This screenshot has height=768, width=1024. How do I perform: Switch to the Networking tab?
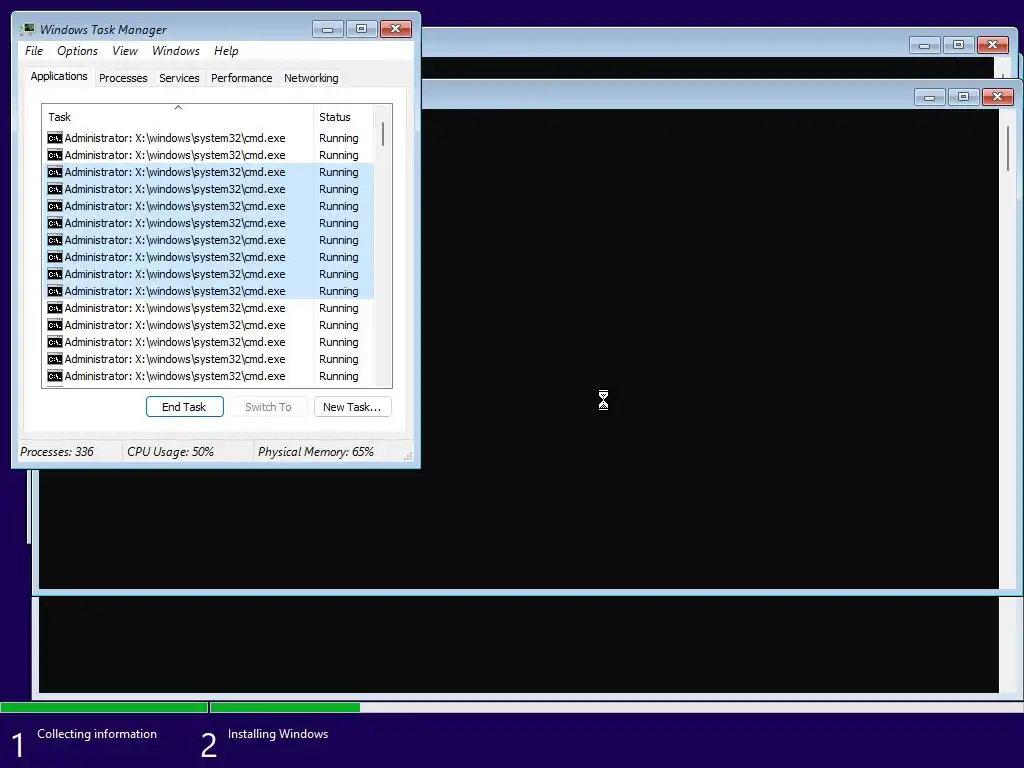(311, 78)
